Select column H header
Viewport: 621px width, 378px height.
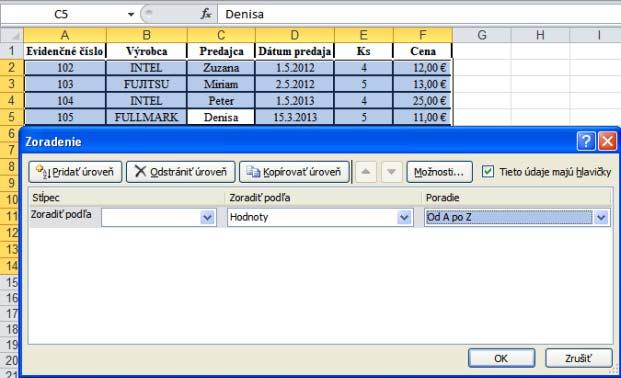tap(540, 35)
